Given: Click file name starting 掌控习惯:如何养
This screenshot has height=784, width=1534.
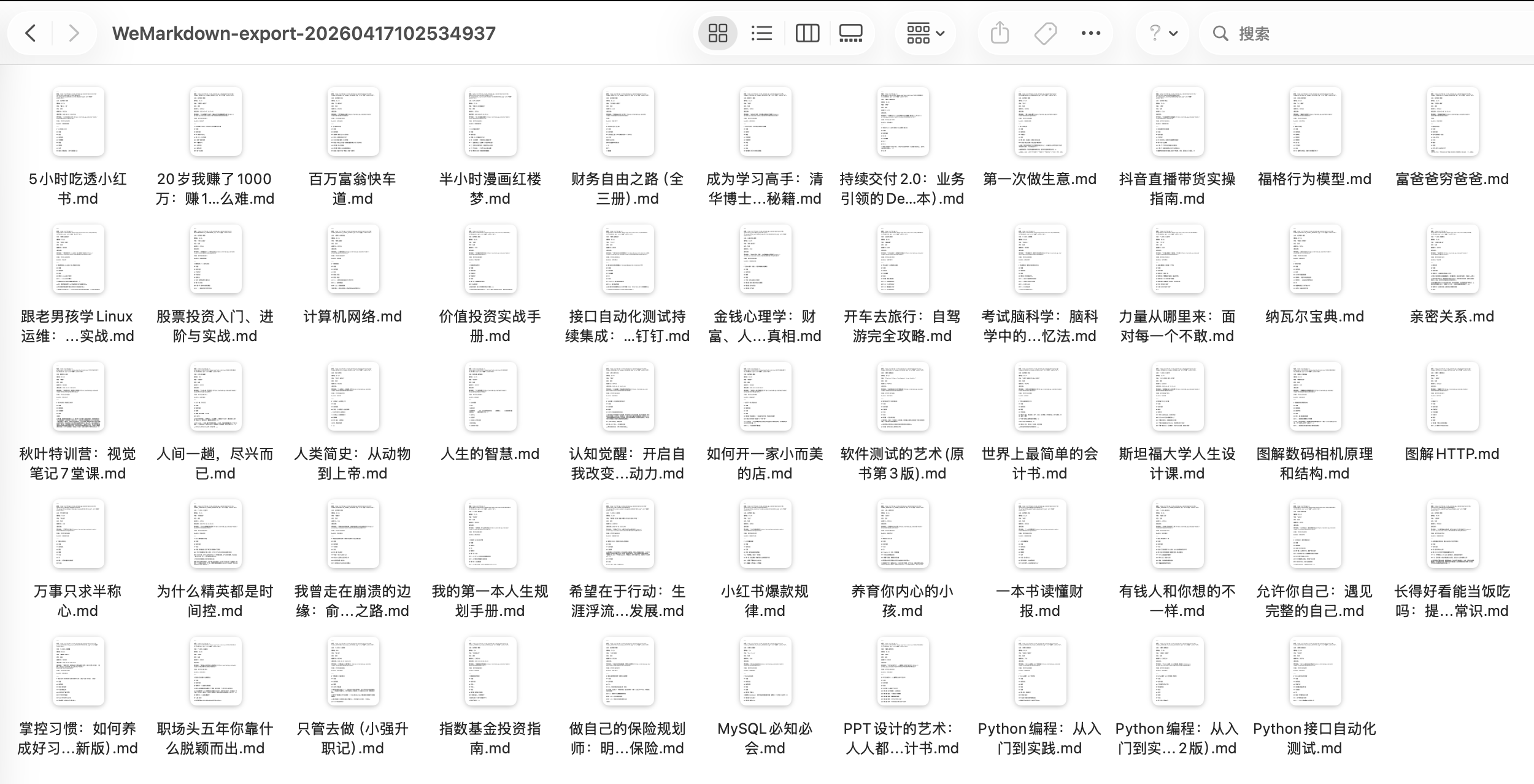Looking at the screenshot, I should (x=78, y=739).
